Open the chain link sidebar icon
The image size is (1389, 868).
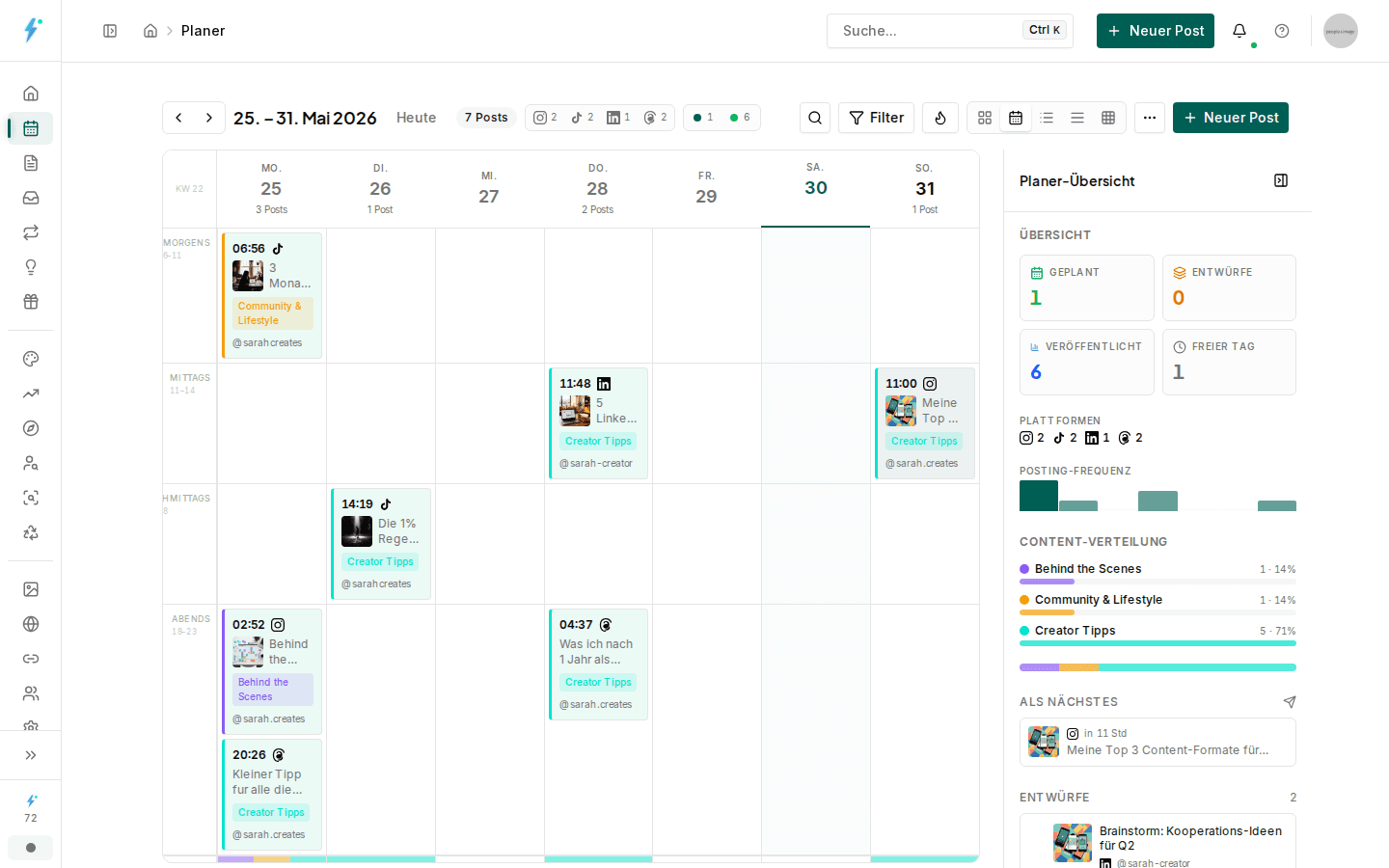pos(31,659)
